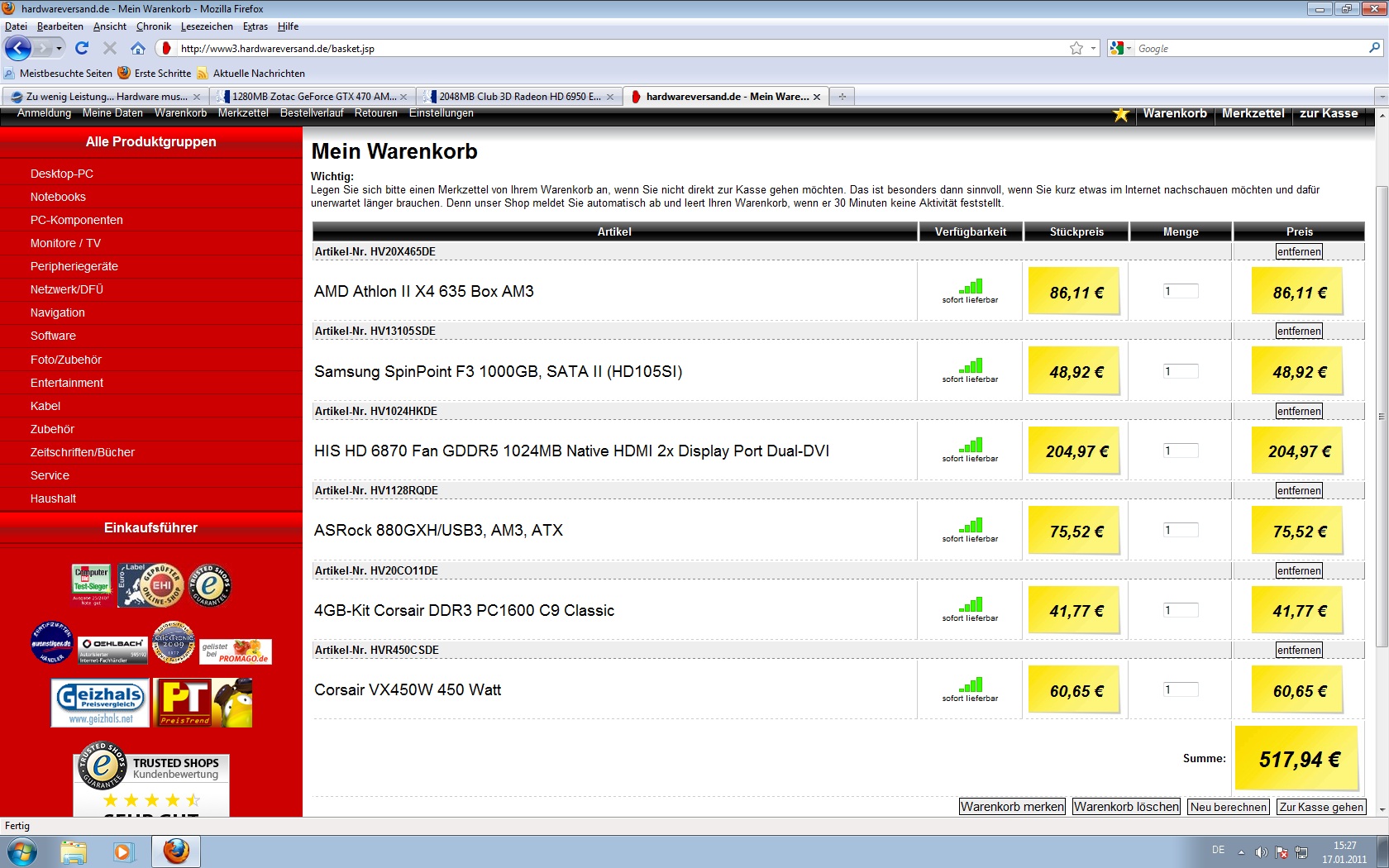Click the Neu berechnen button

[1229, 807]
